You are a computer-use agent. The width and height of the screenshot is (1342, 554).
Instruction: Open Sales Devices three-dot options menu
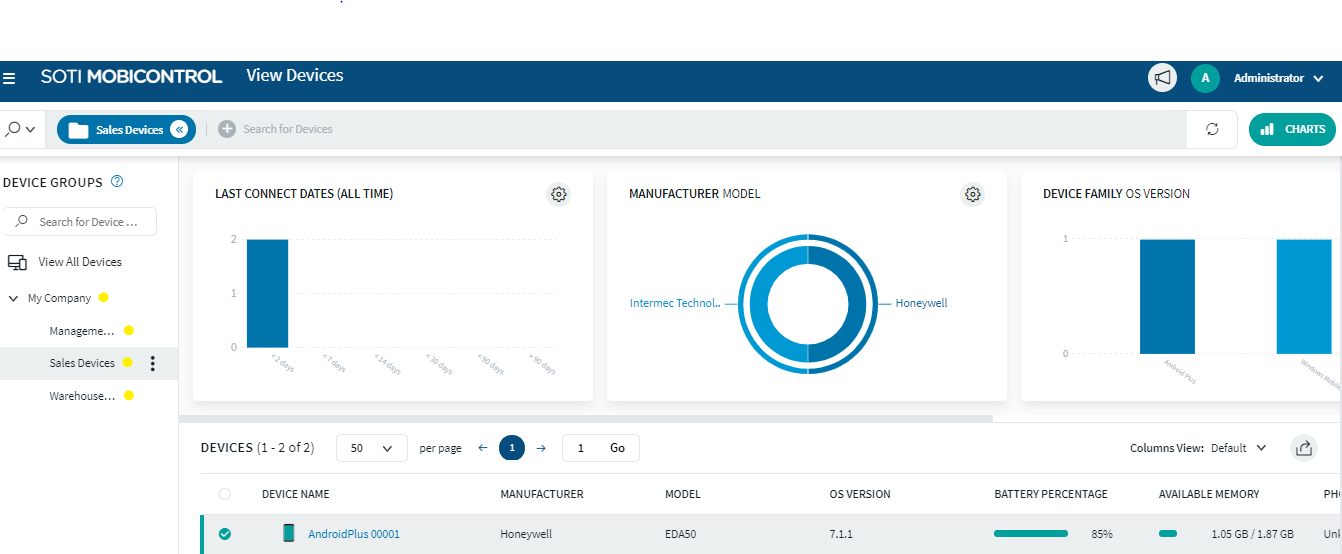[152, 363]
